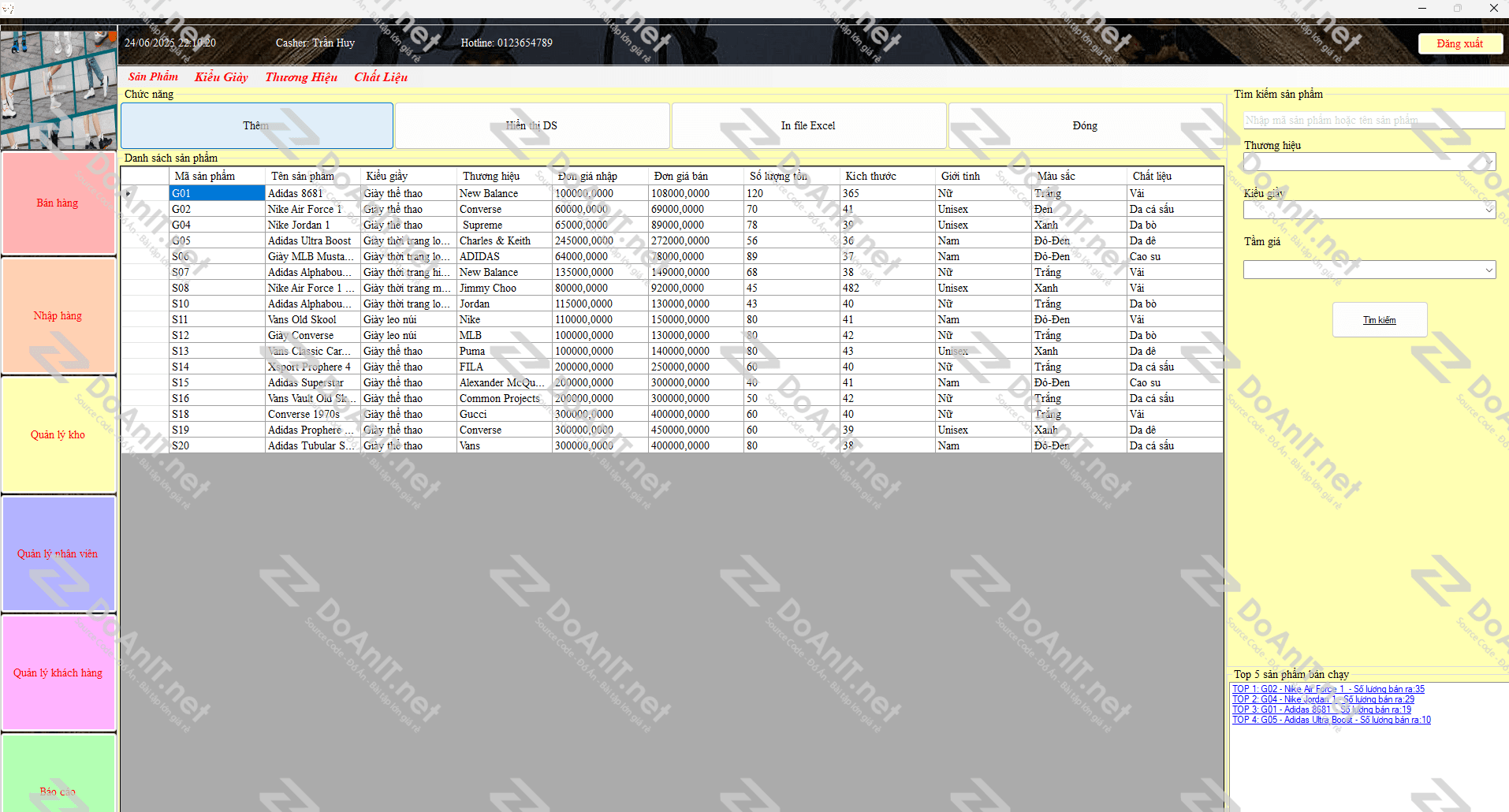The width and height of the screenshot is (1509, 812).
Task: Click the shoe collage logo image
Action: click(x=58, y=90)
